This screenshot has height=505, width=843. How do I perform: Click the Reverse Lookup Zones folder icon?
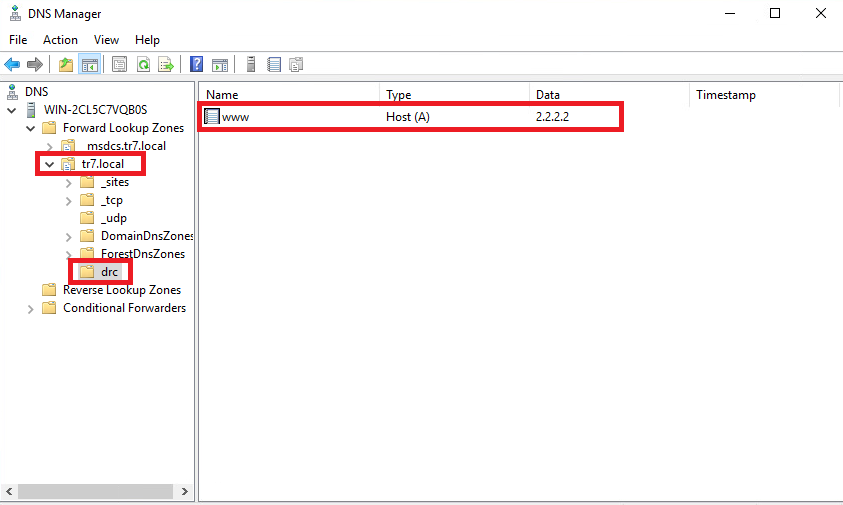point(49,290)
